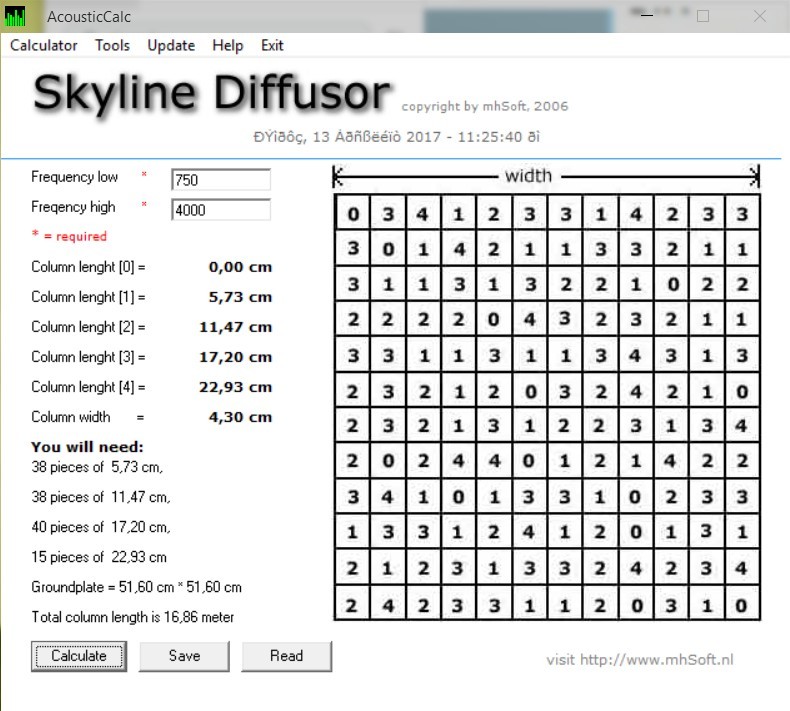The image size is (790, 711).
Task: Click the 22,93 cm column length value
Action: pyautogui.click(x=240, y=387)
